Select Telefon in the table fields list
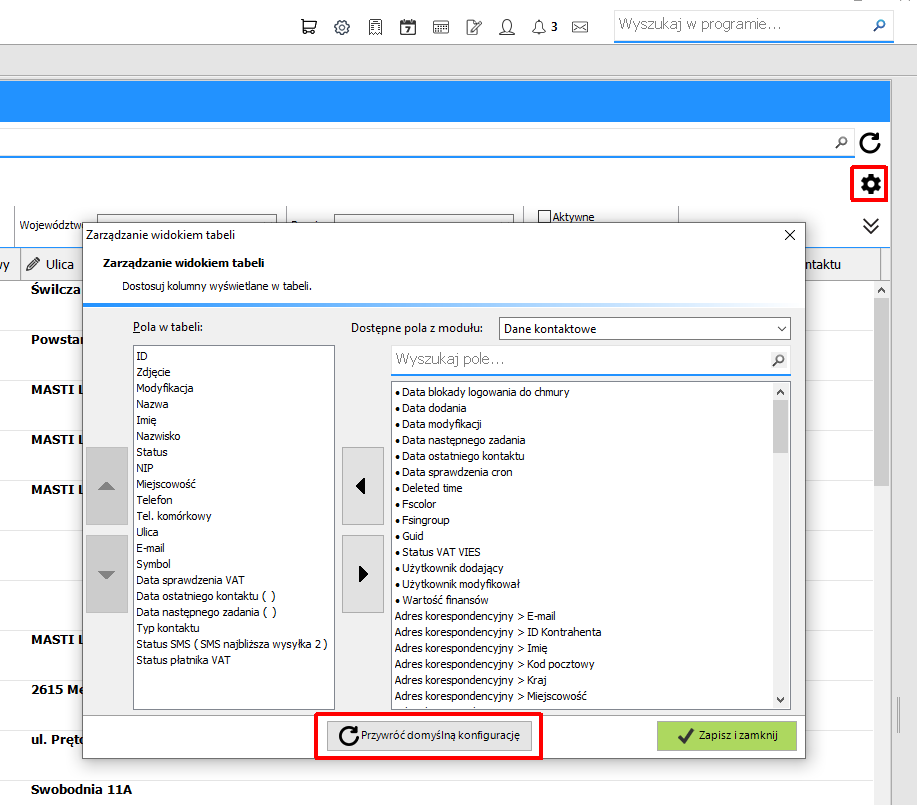The width and height of the screenshot is (917, 805). 154,500
